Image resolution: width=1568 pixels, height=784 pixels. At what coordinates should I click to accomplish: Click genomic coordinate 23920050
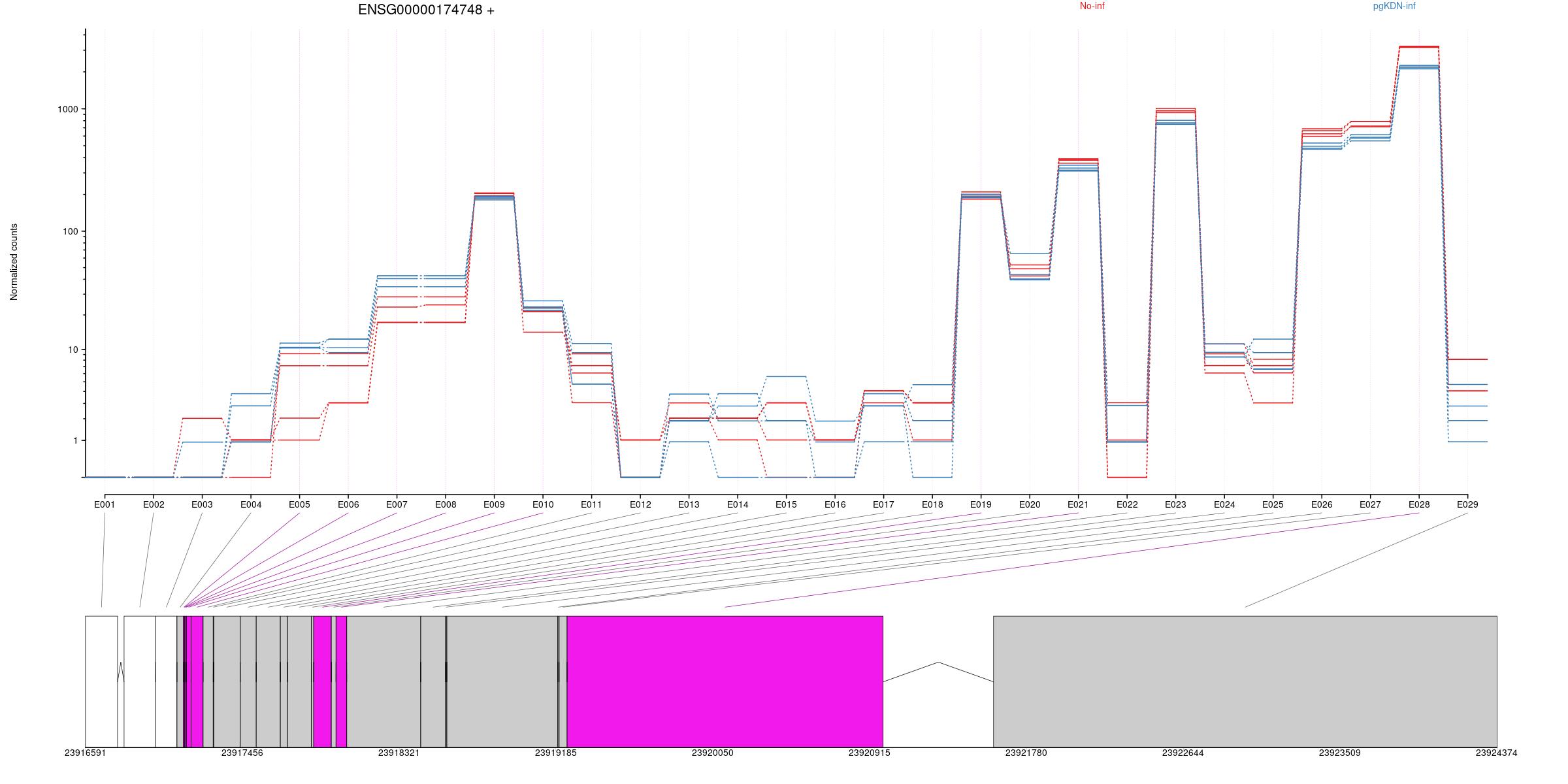click(712, 753)
